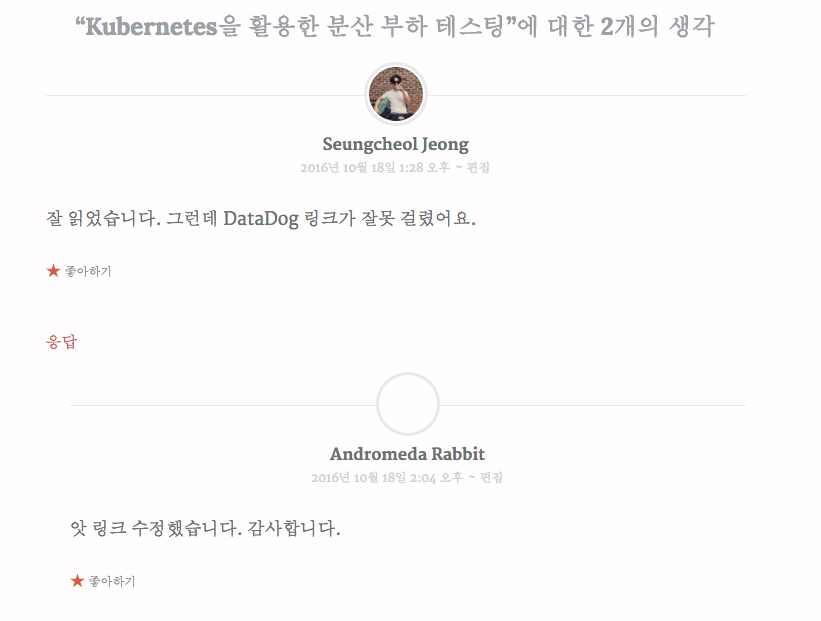This screenshot has width=821, height=621.
Task: Open Andromeda Rabbit's author name link
Action: coord(407,454)
